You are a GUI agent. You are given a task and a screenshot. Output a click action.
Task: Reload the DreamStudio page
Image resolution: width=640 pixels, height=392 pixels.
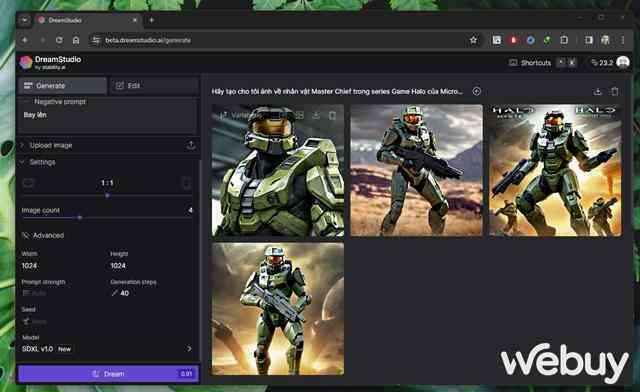click(x=59, y=40)
